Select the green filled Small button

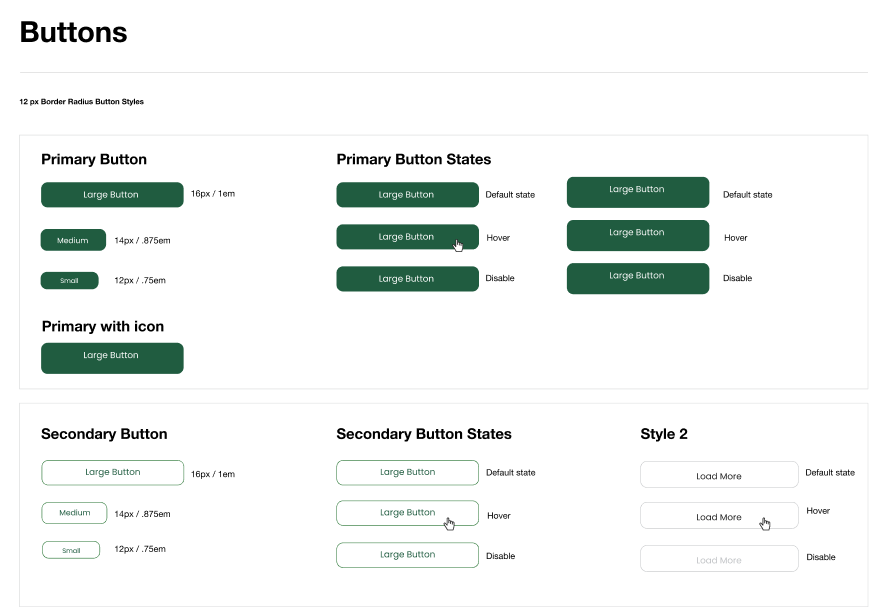[69, 281]
